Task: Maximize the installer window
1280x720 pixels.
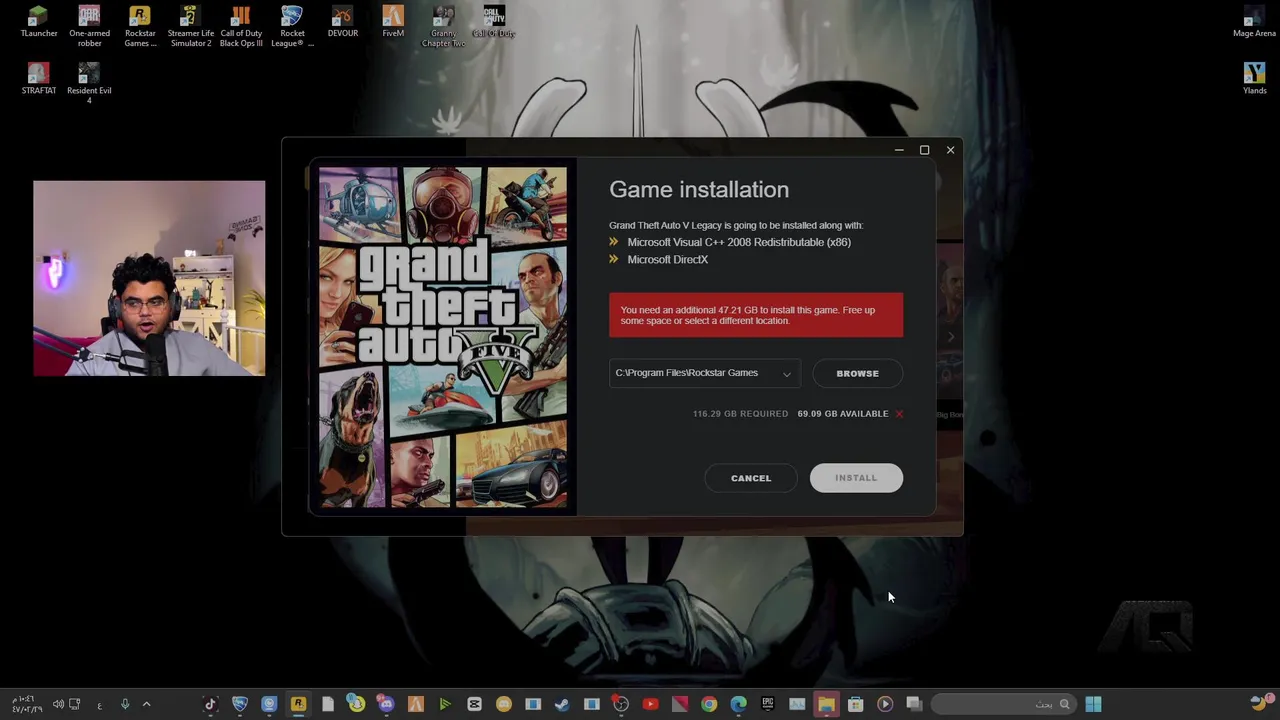Action: click(924, 150)
